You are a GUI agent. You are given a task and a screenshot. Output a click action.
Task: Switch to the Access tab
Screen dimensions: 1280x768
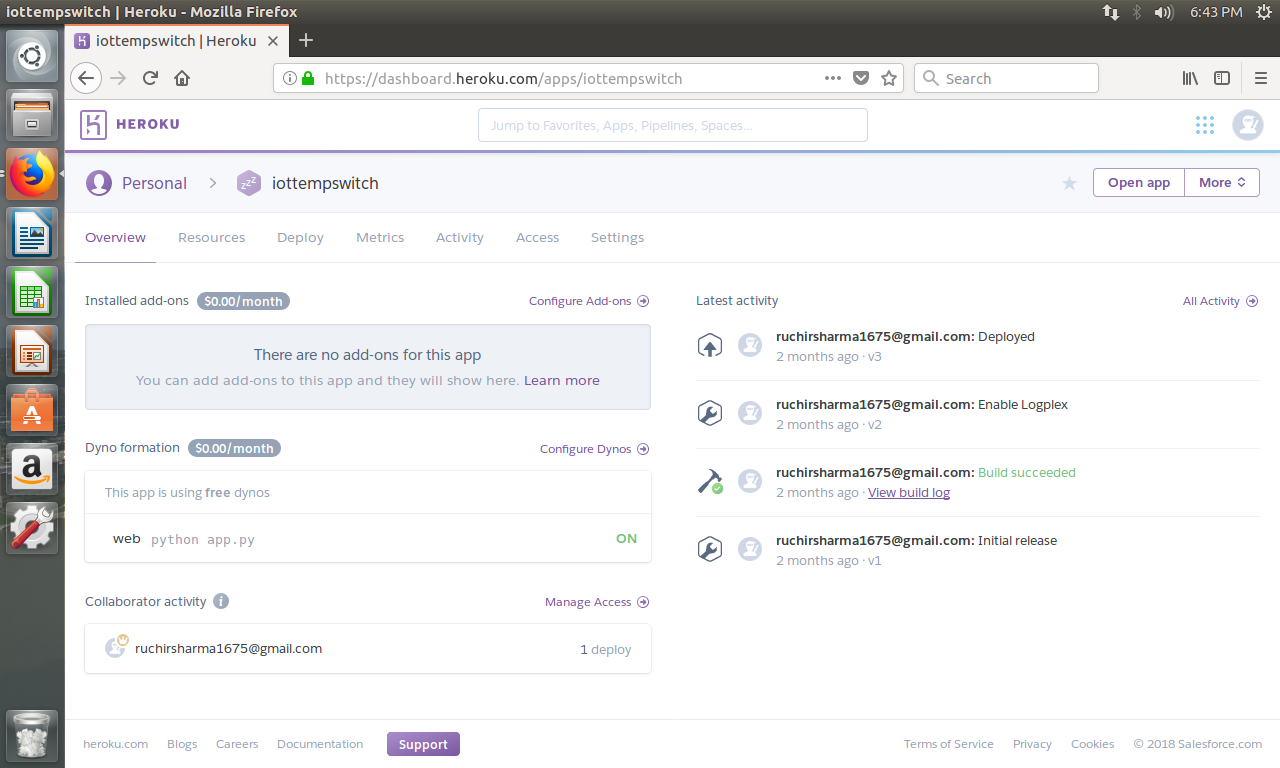(x=538, y=238)
